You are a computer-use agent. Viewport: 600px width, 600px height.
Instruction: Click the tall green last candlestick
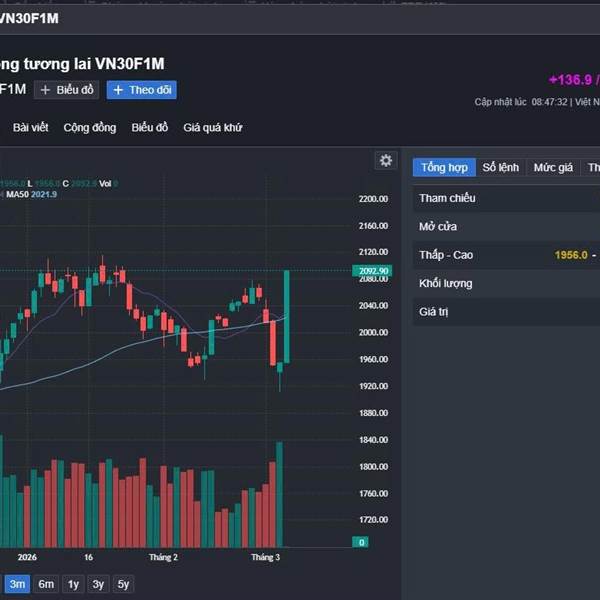coord(287,315)
